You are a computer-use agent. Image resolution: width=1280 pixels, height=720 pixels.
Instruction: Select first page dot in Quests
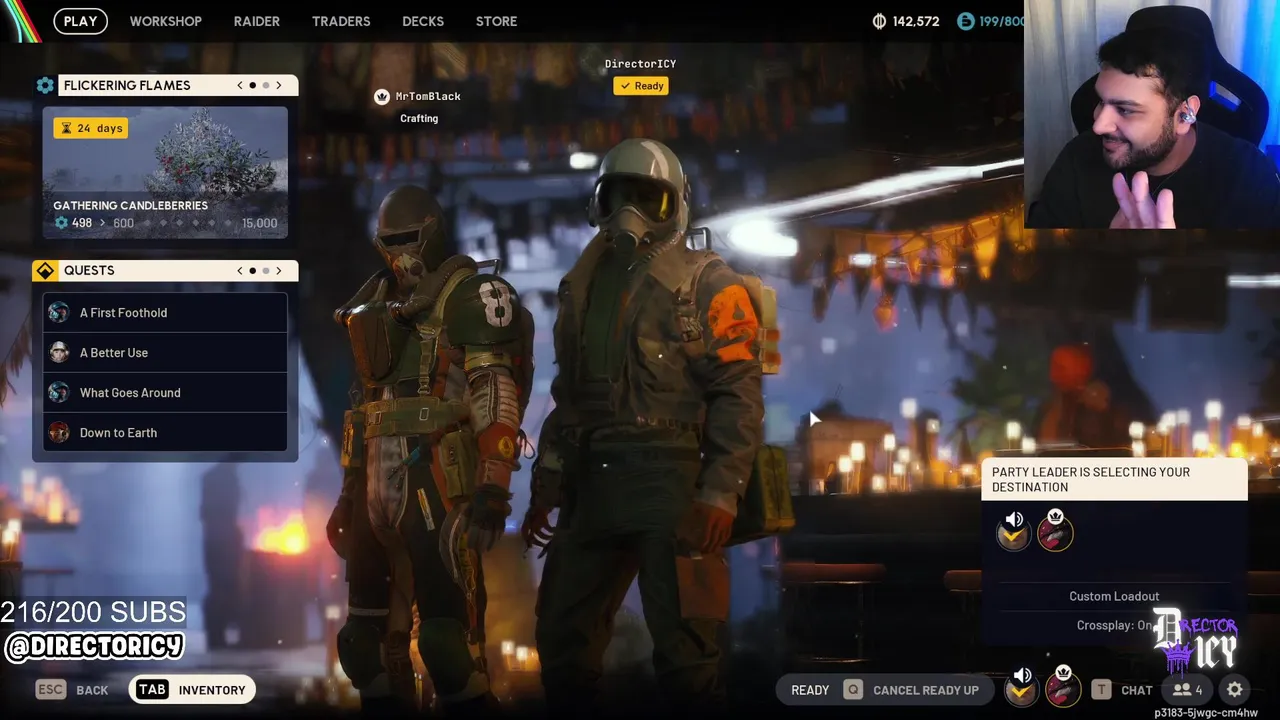click(x=252, y=270)
